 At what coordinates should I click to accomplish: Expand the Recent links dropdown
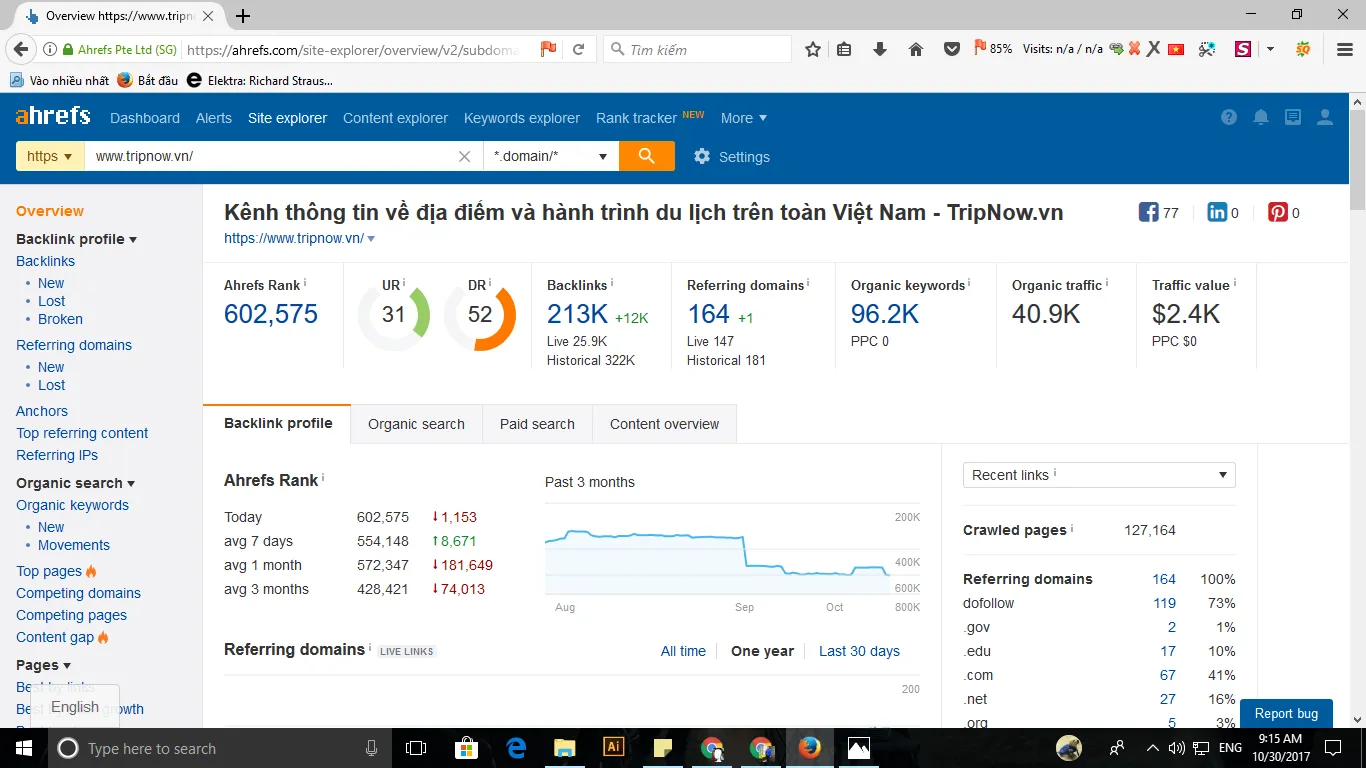click(x=1099, y=475)
